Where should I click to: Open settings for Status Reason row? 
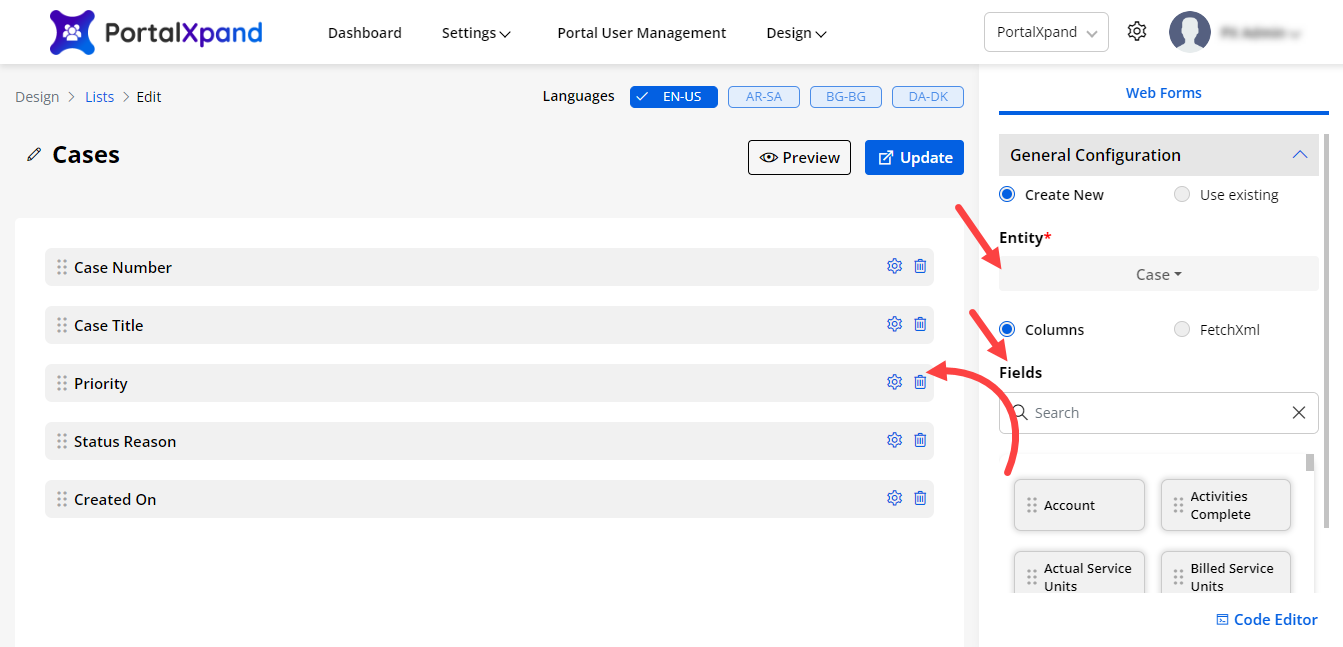(x=894, y=440)
